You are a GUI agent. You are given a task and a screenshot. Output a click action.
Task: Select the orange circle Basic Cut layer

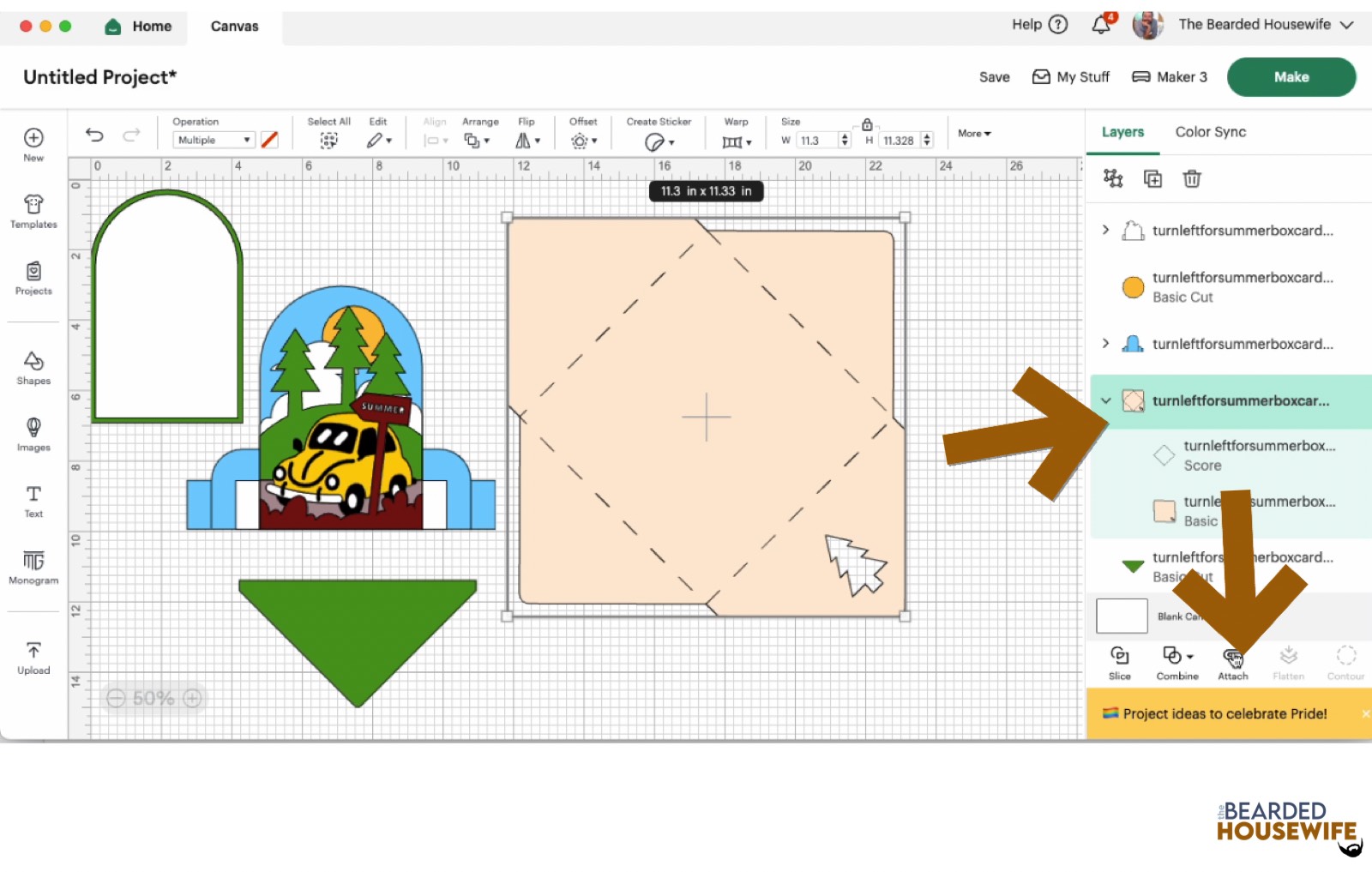tap(1231, 287)
